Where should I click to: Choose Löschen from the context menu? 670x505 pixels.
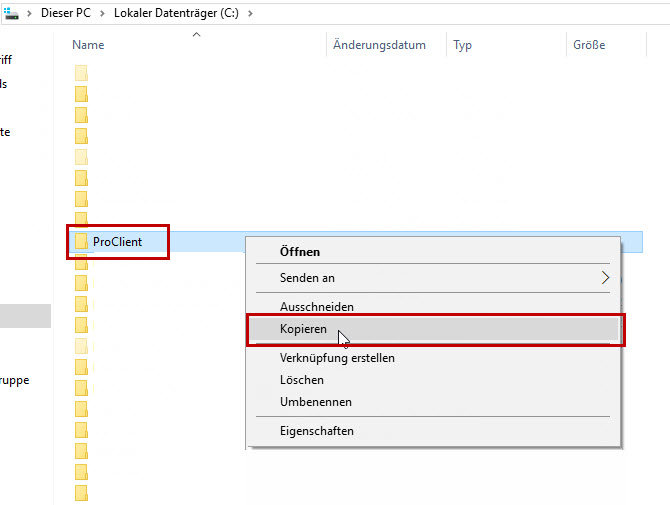pyautogui.click(x=301, y=380)
